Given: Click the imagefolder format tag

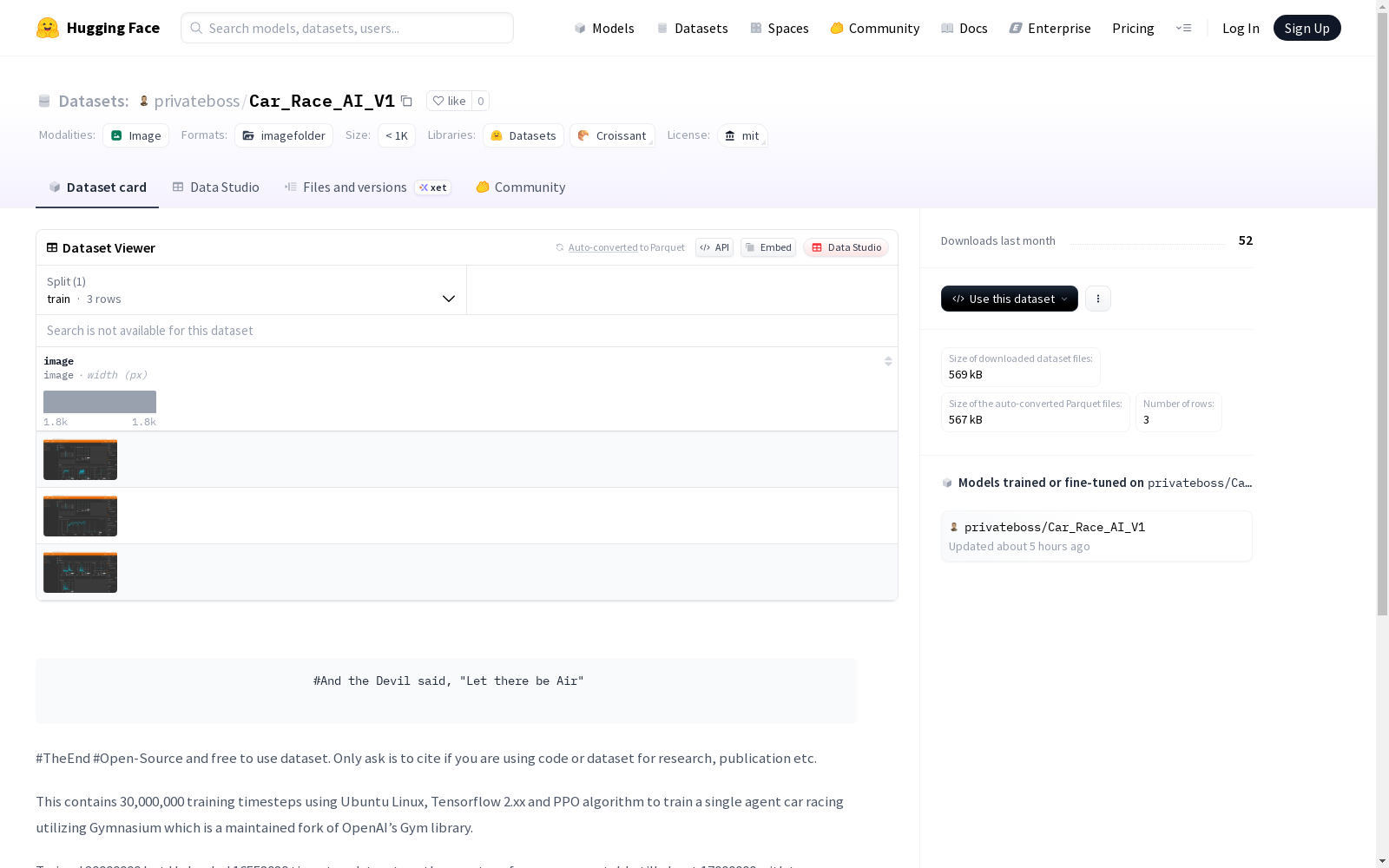Looking at the screenshot, I should 284,135.
